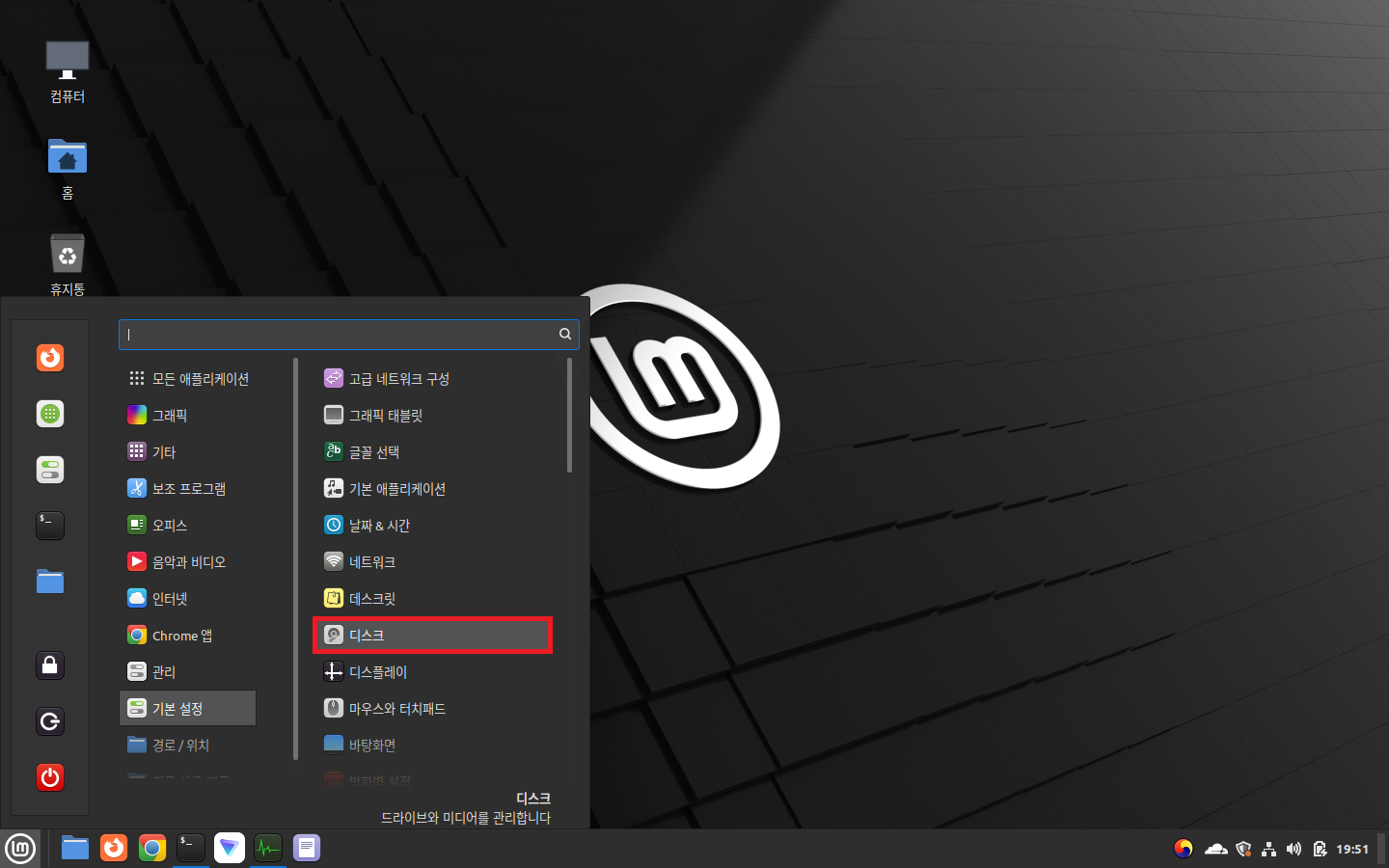Viewport: 1389px width, 868px height.
Task: Select the 보조 프로그램 category
Action: click(188, 489)
